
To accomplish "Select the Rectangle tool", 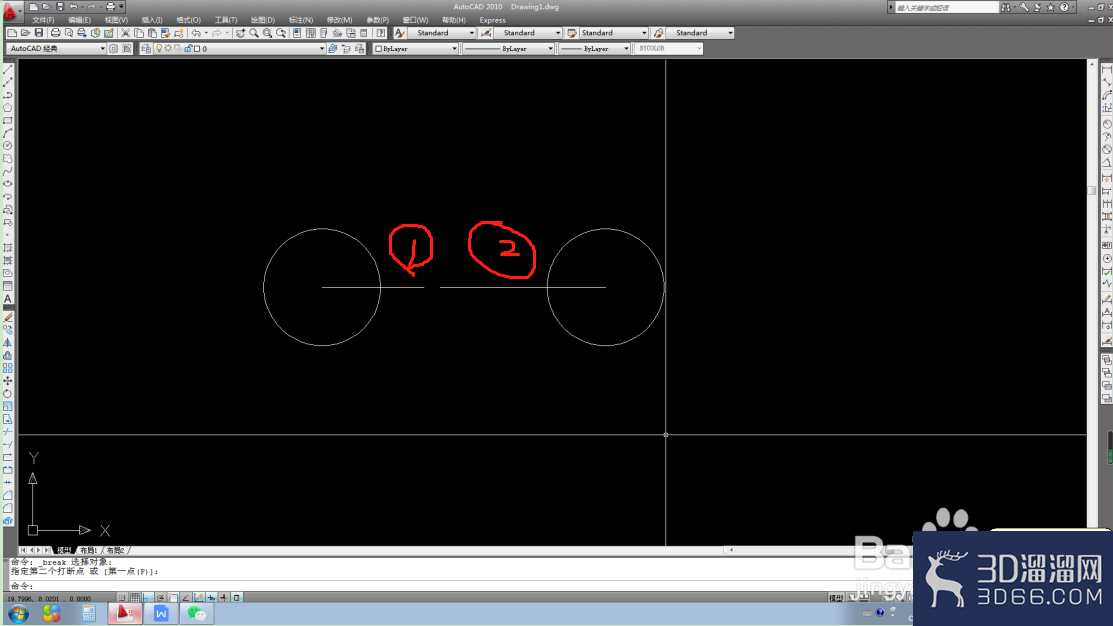I will [x=8, y=121].
